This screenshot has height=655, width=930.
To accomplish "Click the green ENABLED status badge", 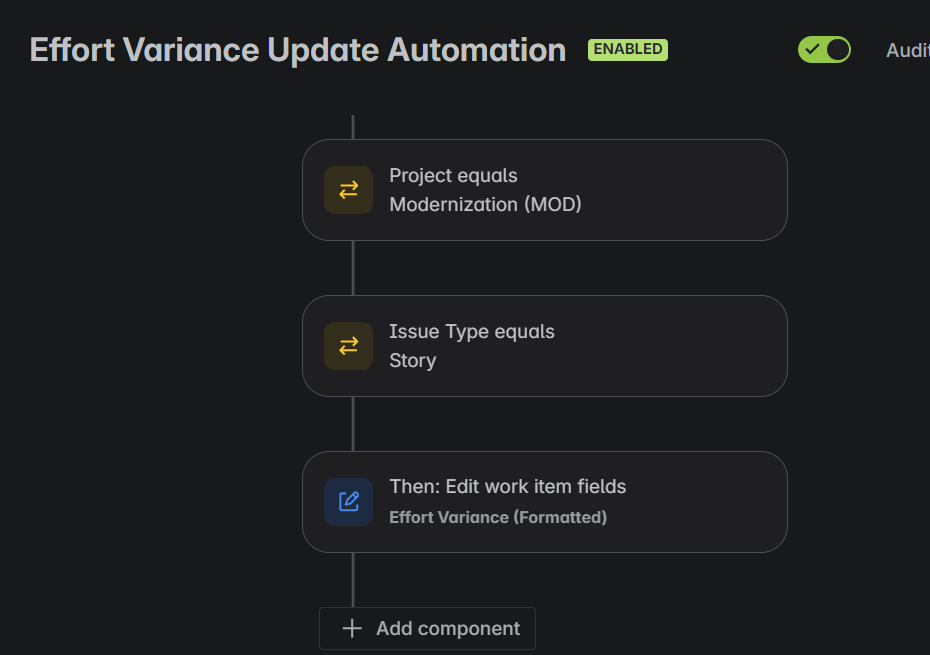I will [628, 49].
